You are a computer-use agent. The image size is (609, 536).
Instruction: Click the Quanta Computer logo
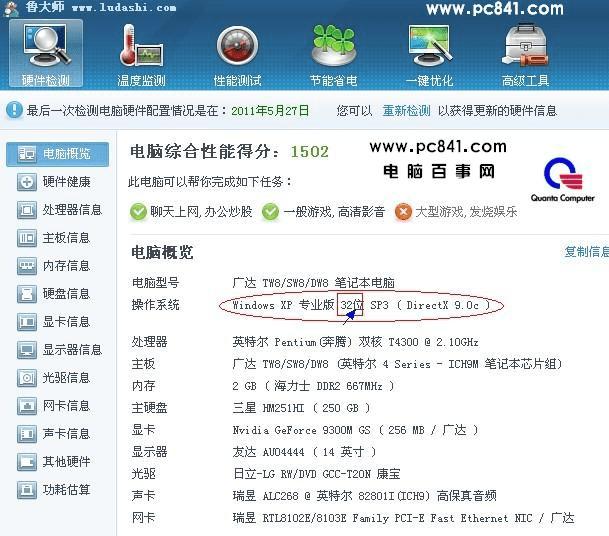pyautogui.click(x=563, y=180)
